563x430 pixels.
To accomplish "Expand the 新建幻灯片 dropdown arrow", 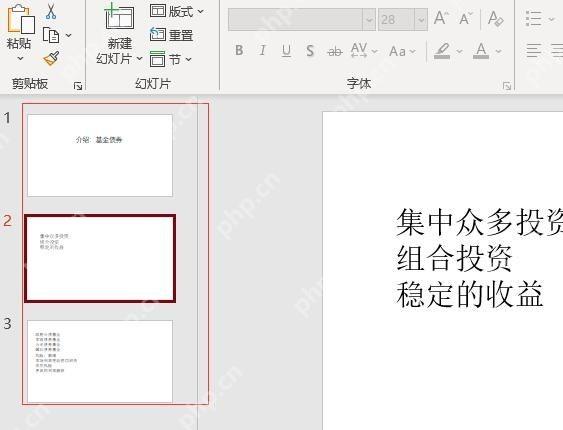I will click(140, 59).
